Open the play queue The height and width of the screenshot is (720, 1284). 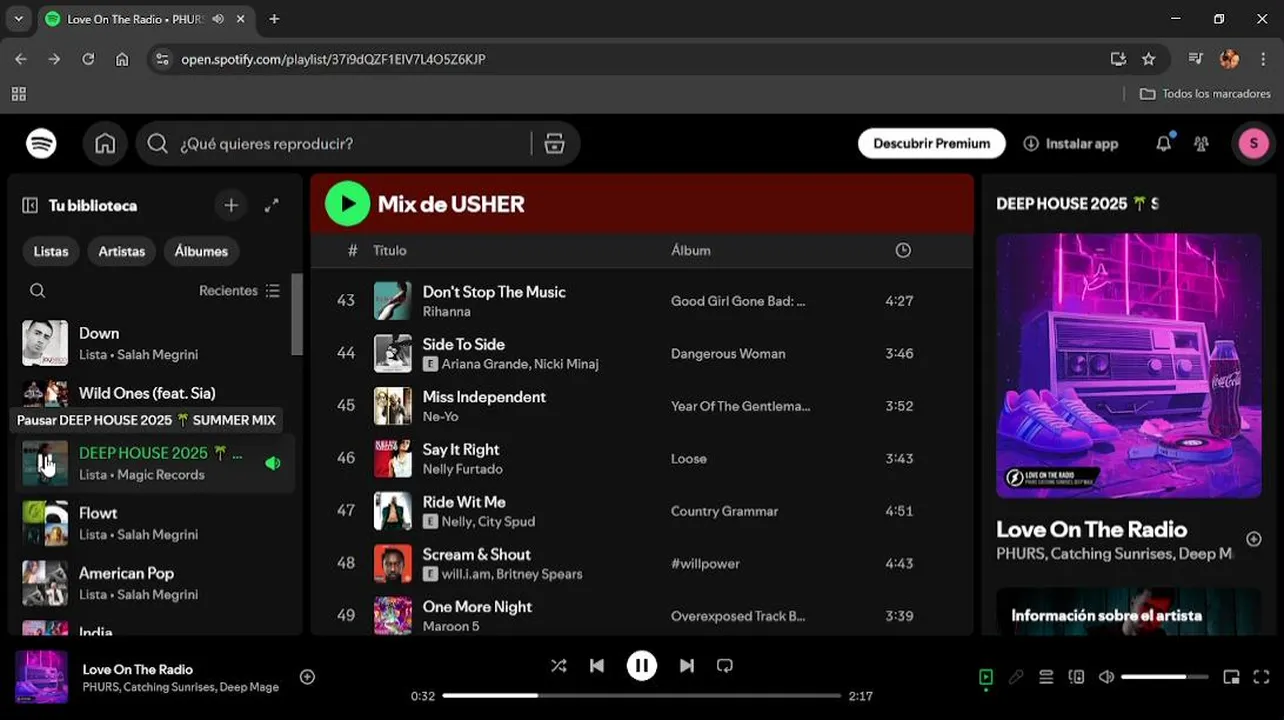[x=1046, y=677]
